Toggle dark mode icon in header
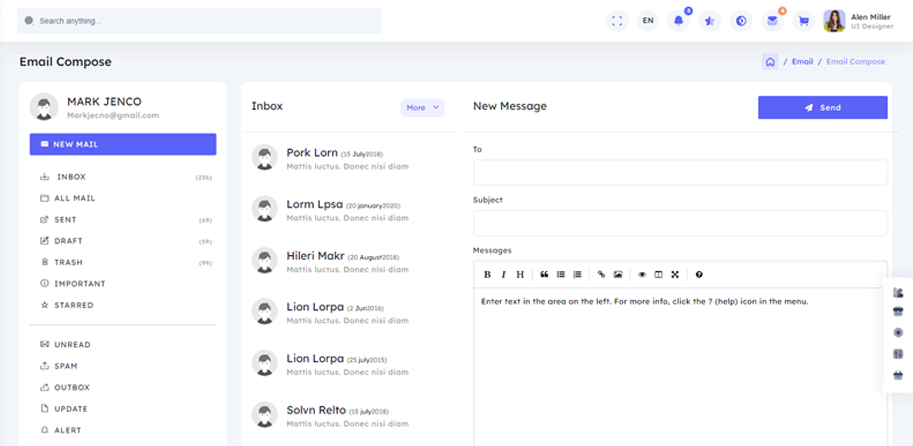 click(x=741, y=20)
